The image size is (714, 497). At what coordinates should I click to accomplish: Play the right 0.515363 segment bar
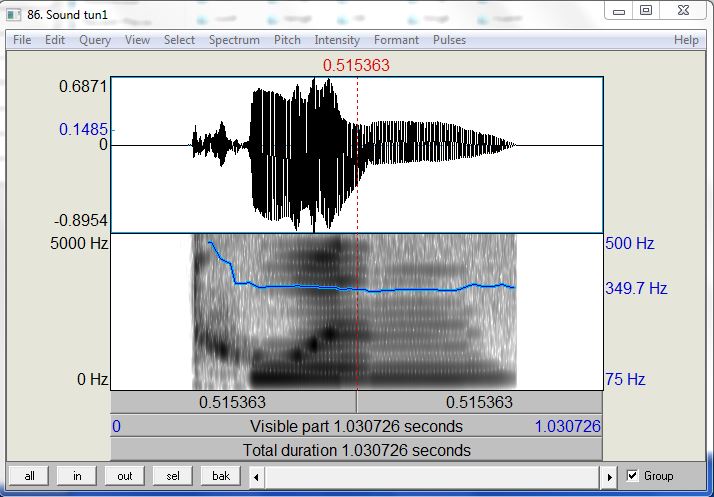click(x=479, y=402)
